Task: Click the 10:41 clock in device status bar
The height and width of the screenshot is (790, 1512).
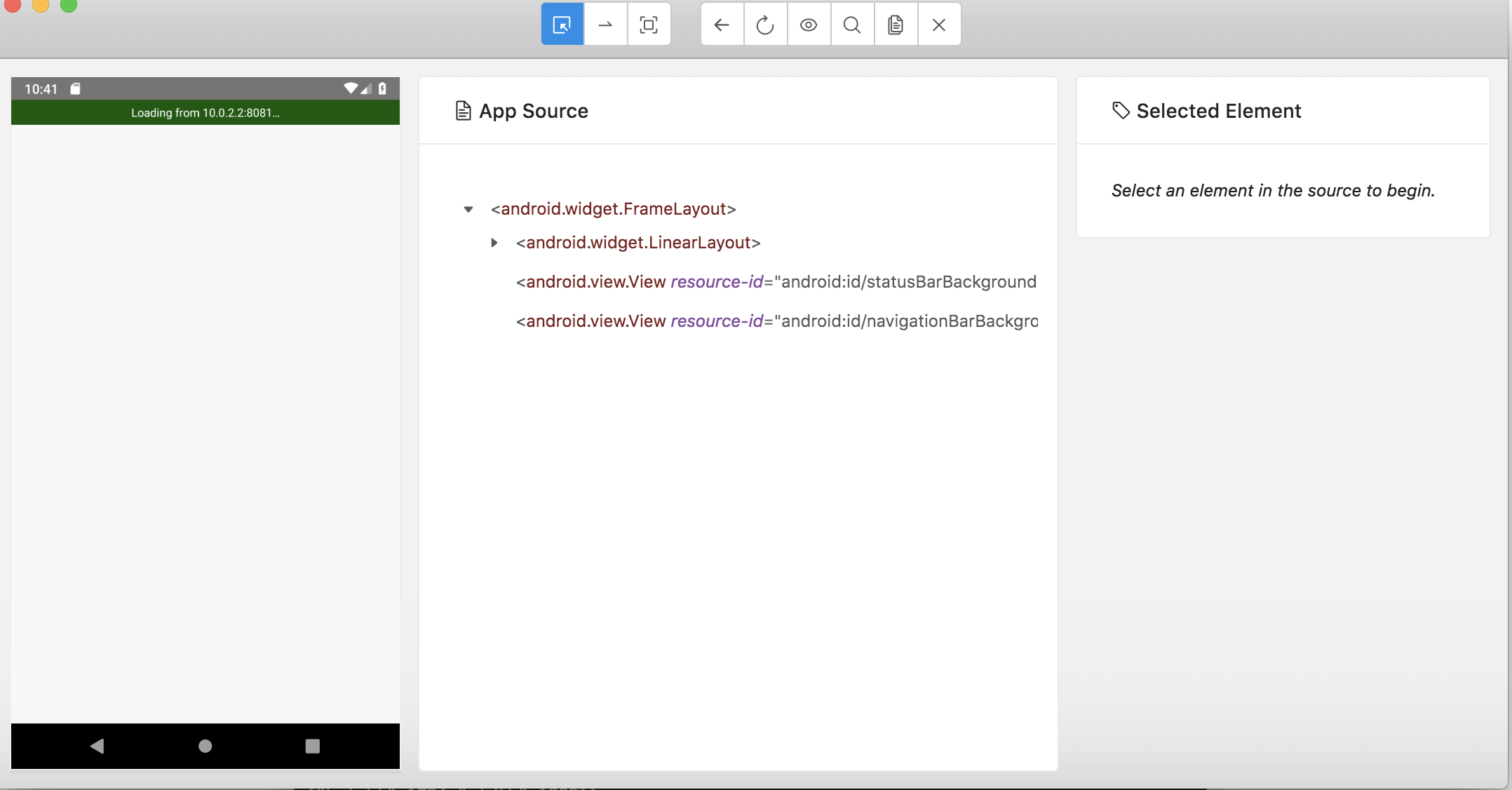Action: click(x=41, y=89)
